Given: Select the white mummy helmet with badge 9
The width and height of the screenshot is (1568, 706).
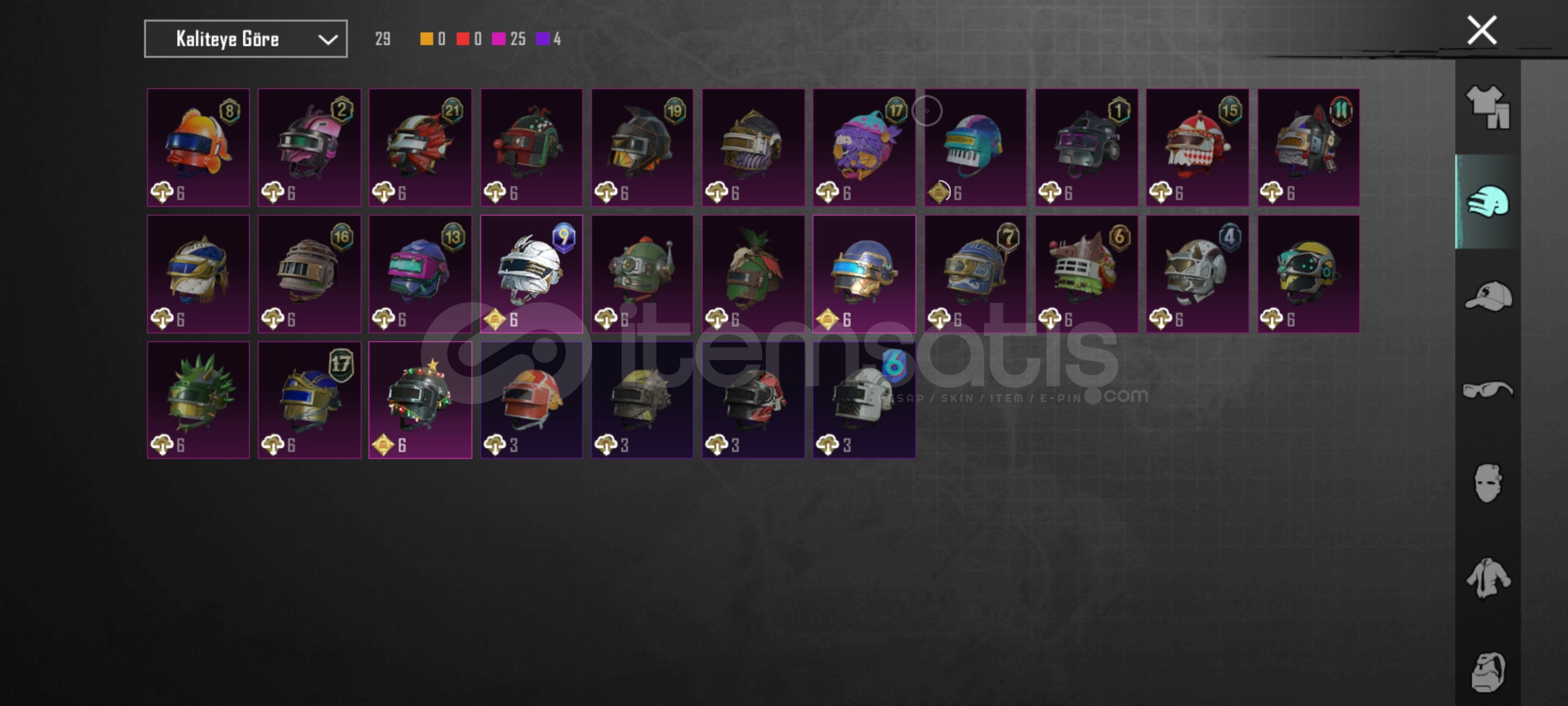Looking at the screenshot, I should point(531,274).
